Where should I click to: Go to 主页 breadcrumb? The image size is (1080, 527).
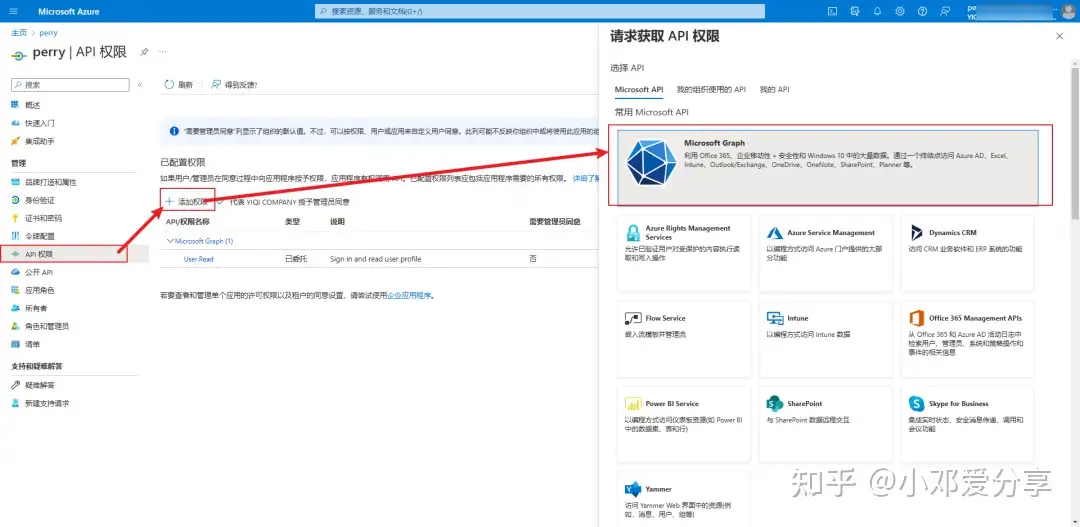pos(19,32)
